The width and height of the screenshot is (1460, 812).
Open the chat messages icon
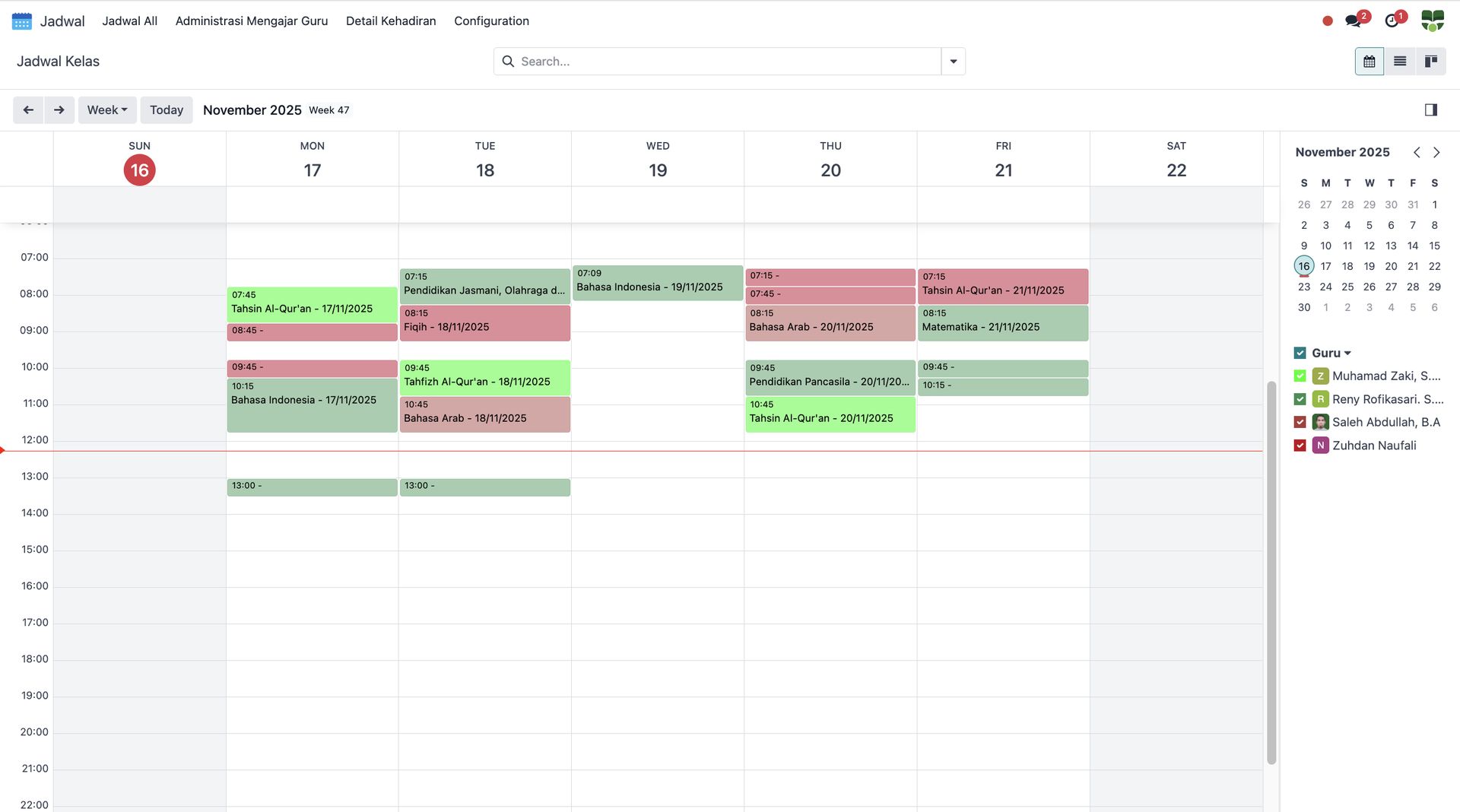[x=1353, y=21]
